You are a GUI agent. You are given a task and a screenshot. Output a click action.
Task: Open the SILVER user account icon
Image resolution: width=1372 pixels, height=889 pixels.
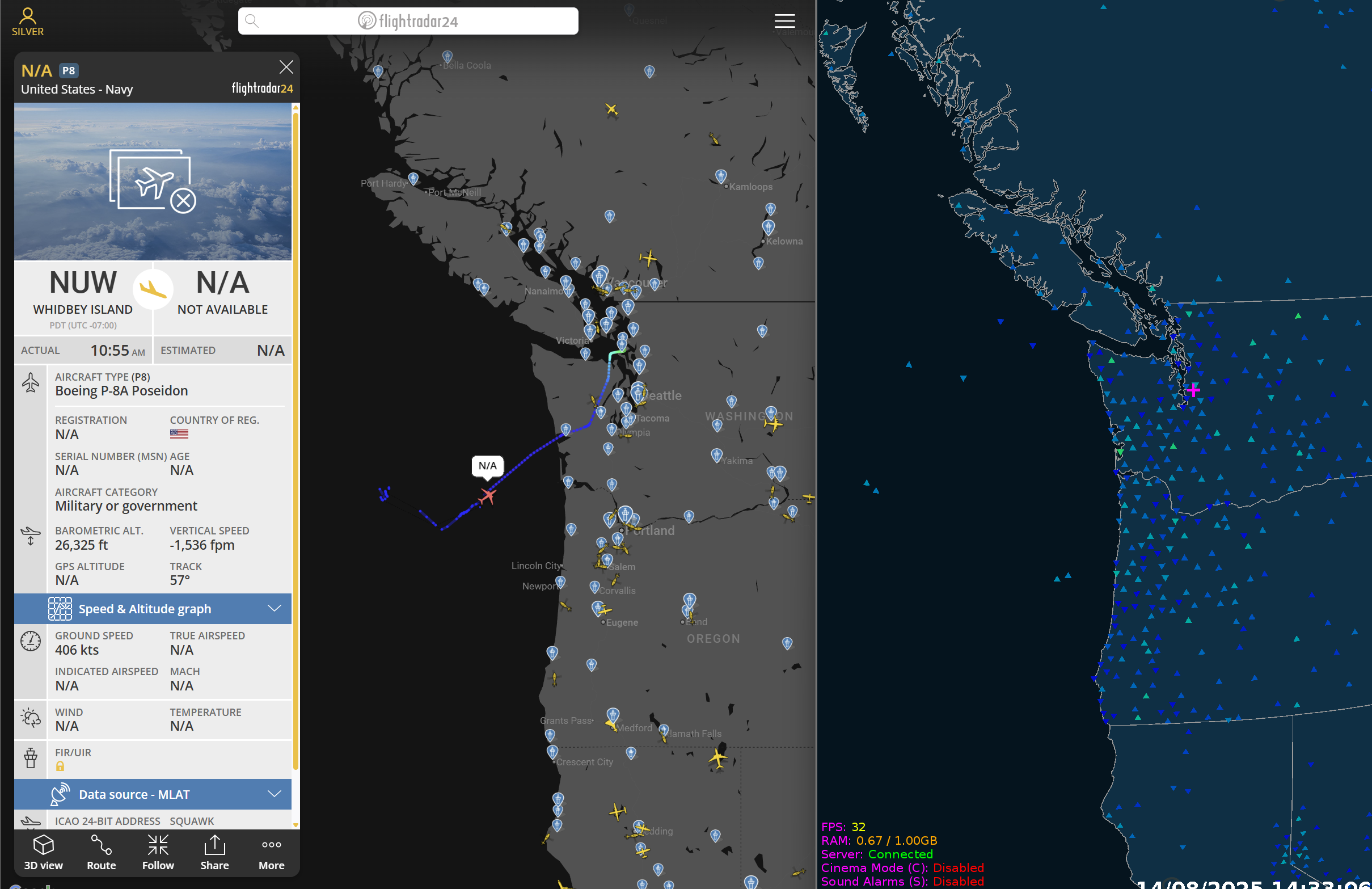tap(28, 22)
